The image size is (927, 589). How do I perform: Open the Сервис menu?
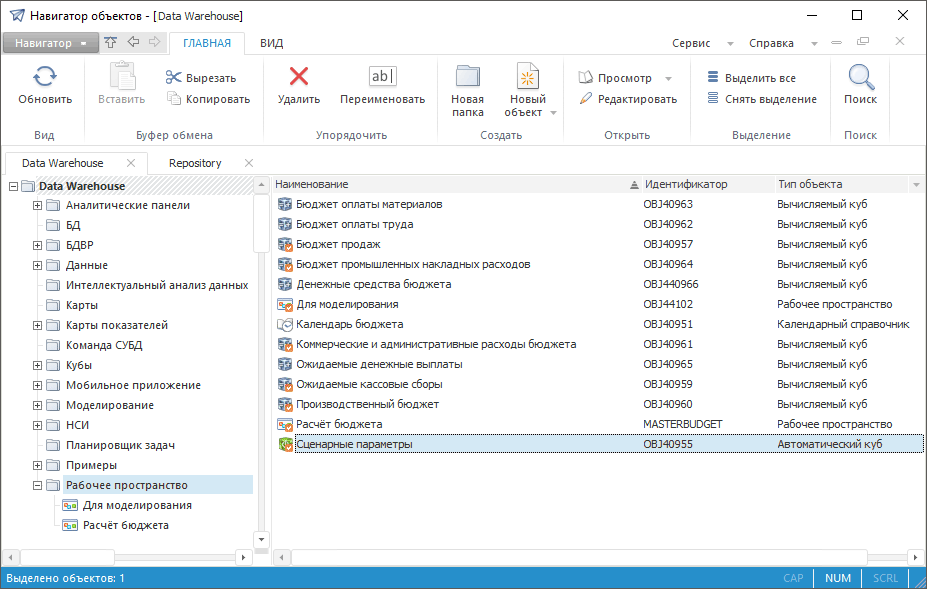click(x=691, y=43)
